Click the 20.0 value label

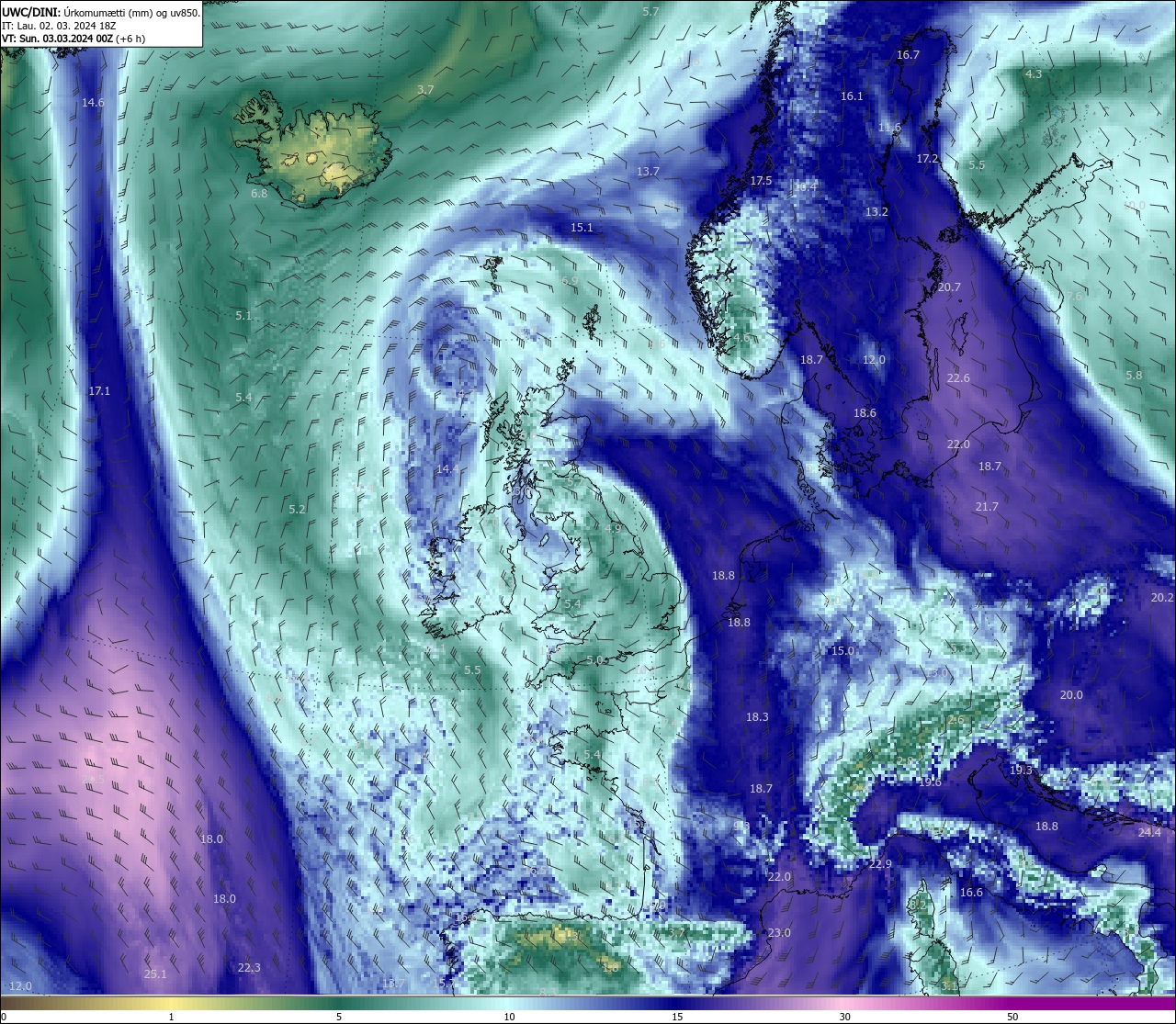(x=1071, y=695)
